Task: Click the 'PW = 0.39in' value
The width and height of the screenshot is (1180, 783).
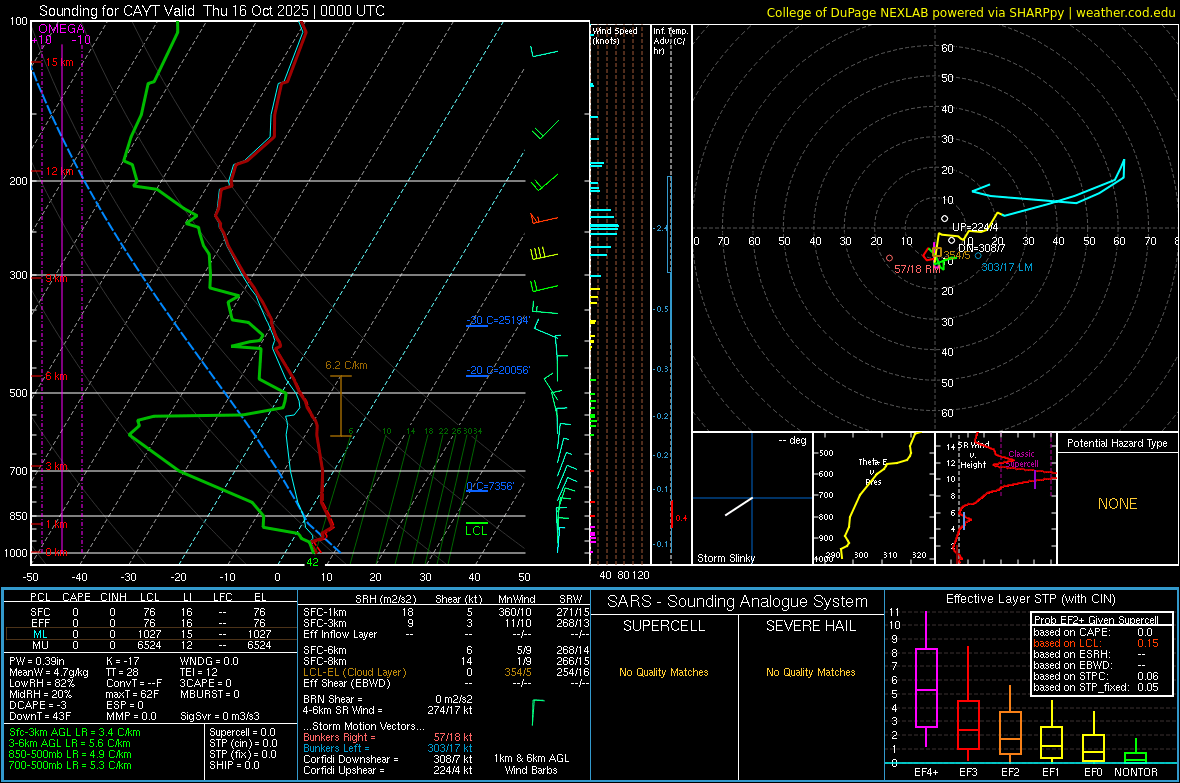Action: [x=37, y=661]
